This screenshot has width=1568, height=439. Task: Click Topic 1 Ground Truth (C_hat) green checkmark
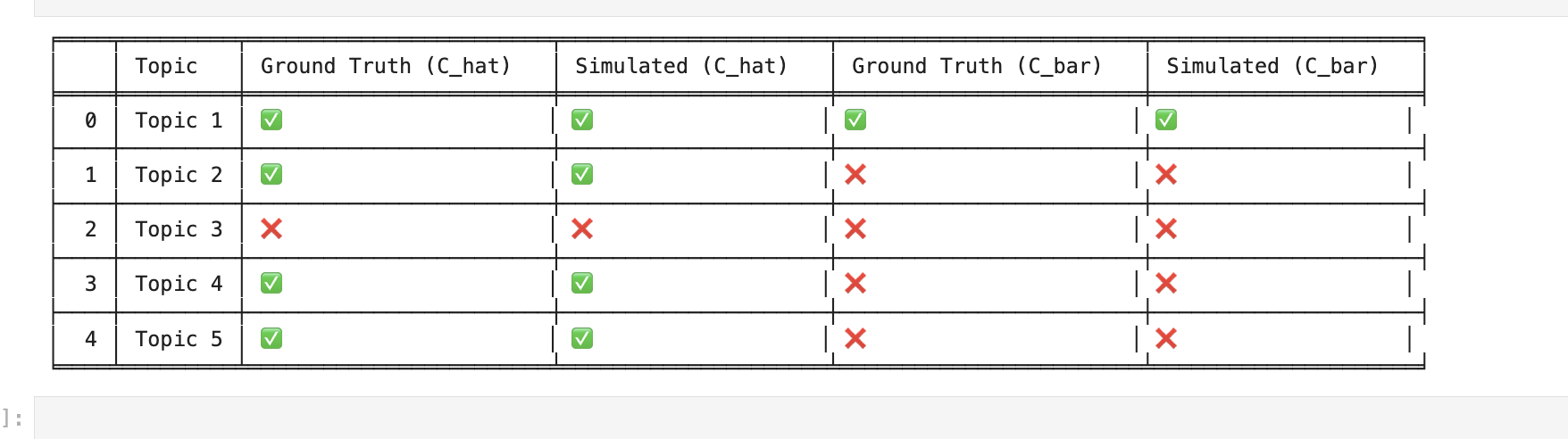[271, 120]
